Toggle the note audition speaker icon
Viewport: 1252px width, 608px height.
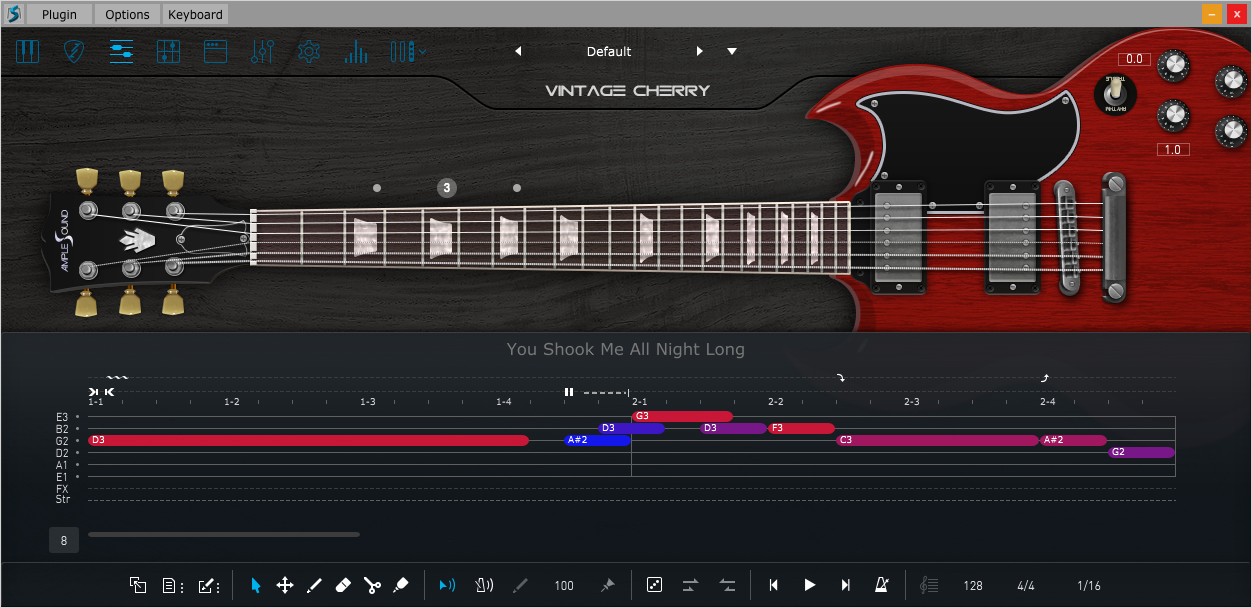(447, 585)
